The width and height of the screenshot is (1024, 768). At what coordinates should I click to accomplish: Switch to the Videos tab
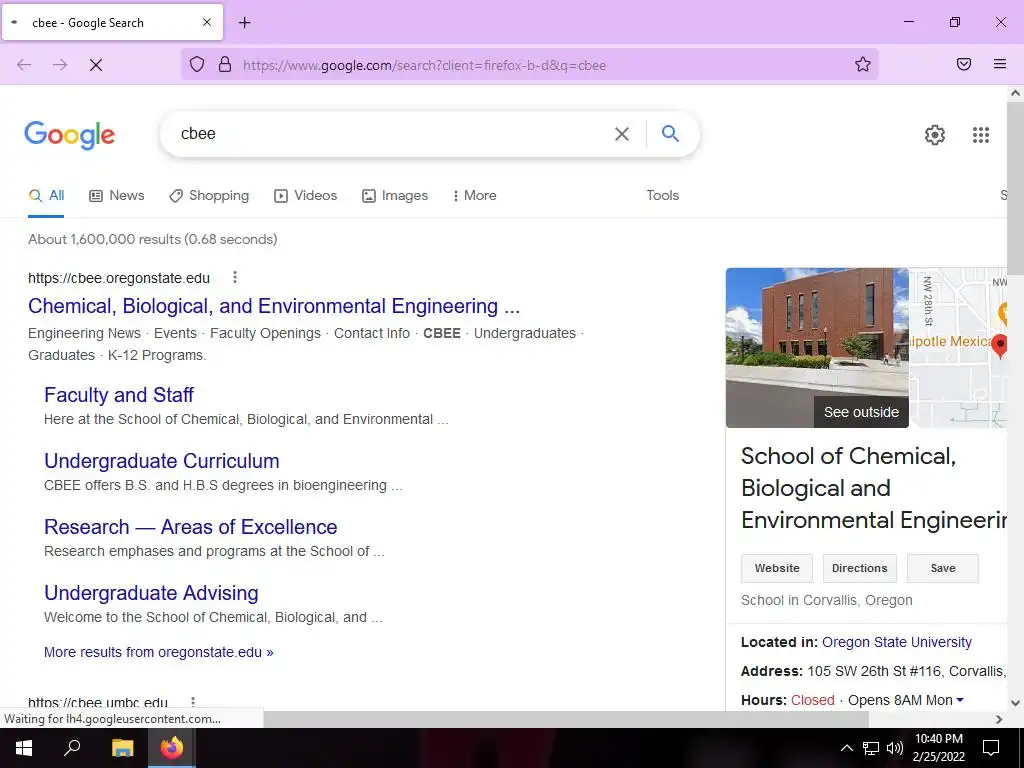pyautogui.click(x=306, y=195)
